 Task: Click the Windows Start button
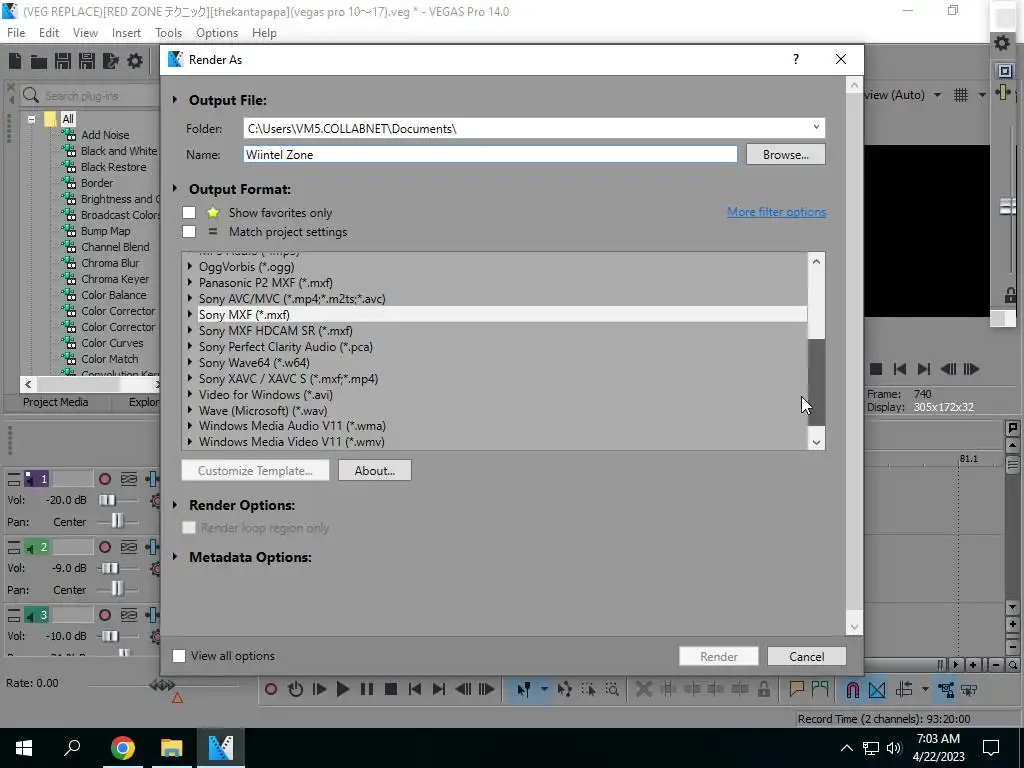click(24, 748)
